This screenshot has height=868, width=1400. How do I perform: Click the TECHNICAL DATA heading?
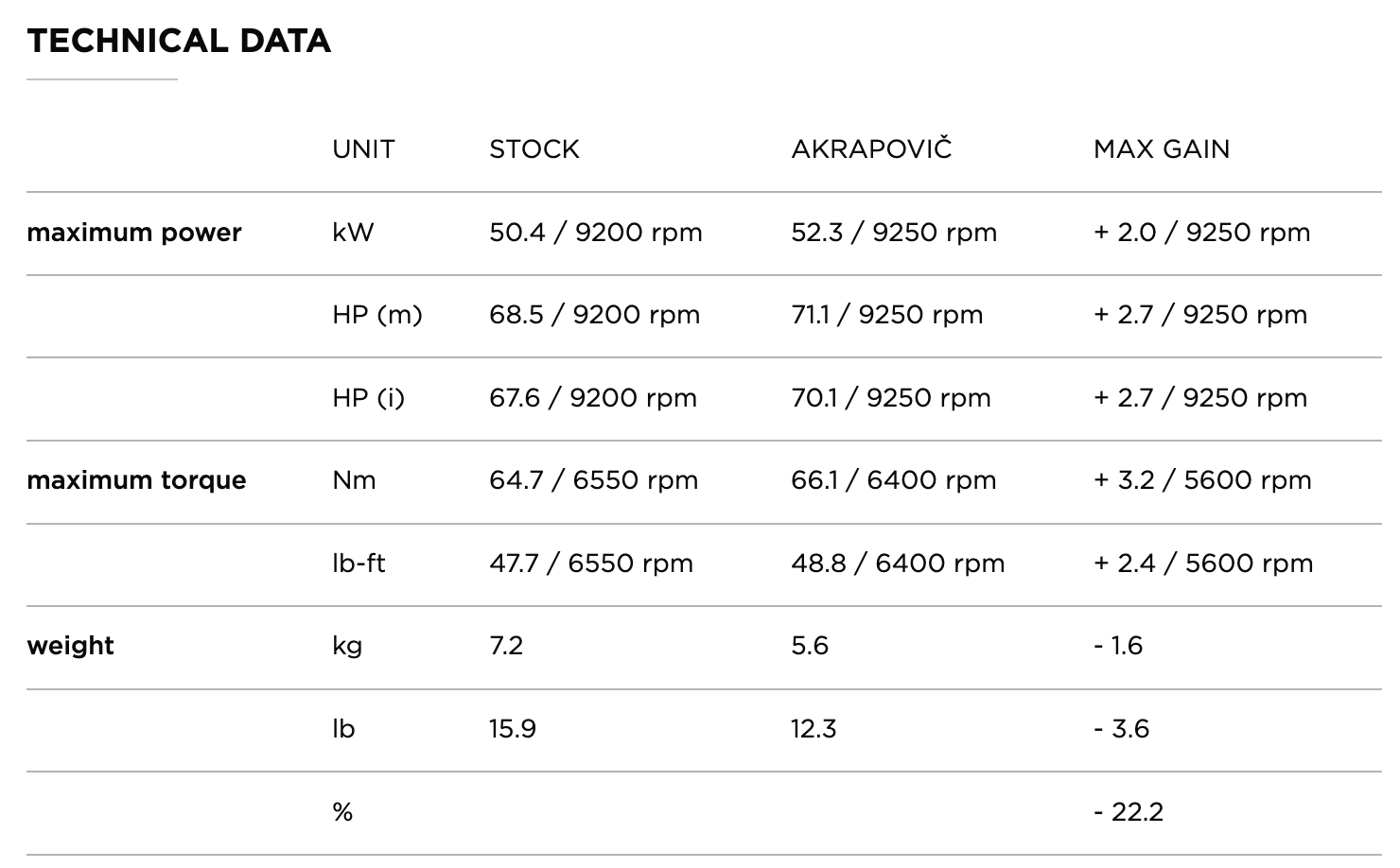[179, 41]
